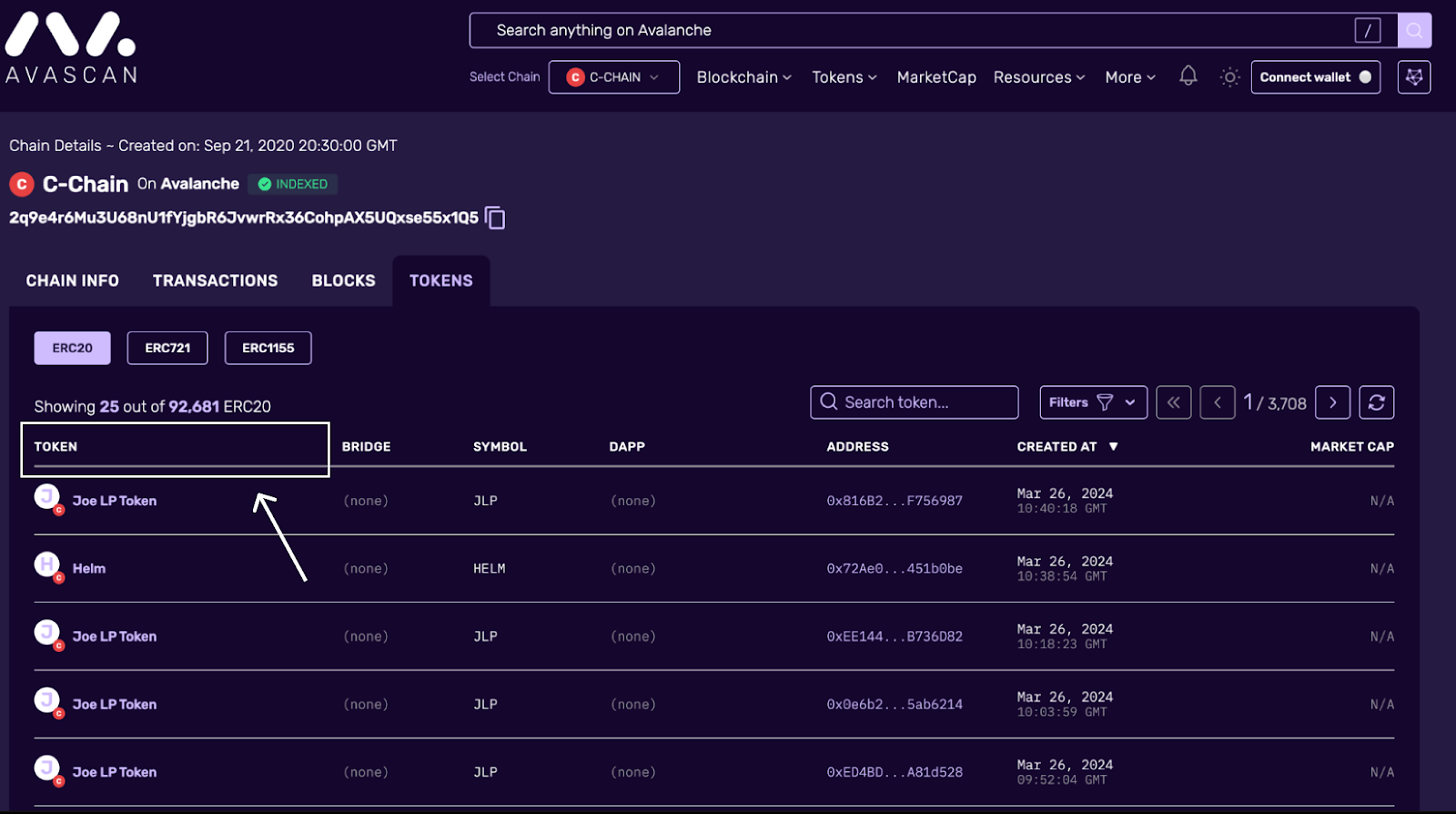The image size is (1456, 814).
Task: Click BRIDGE column header
Action: point(366,447)
